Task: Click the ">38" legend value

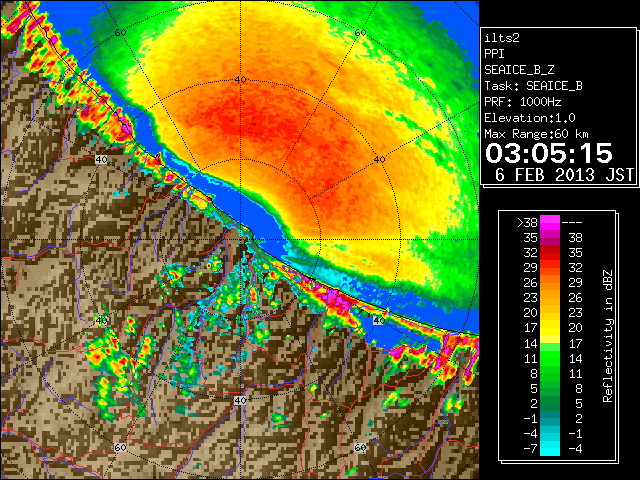Action: click(x=527, y=223)
